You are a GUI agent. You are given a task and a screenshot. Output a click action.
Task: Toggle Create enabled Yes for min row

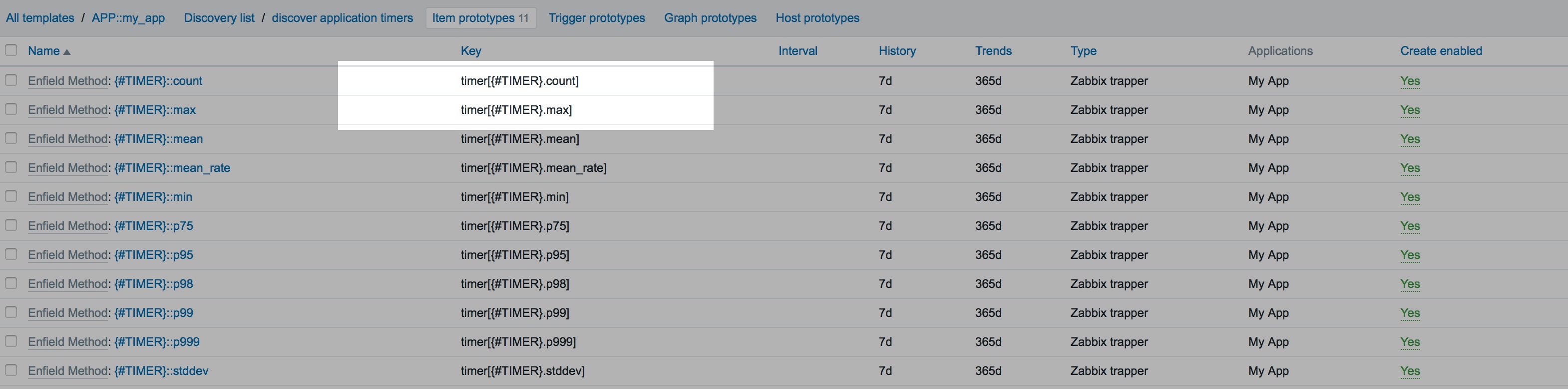[x=1410, y=196]
